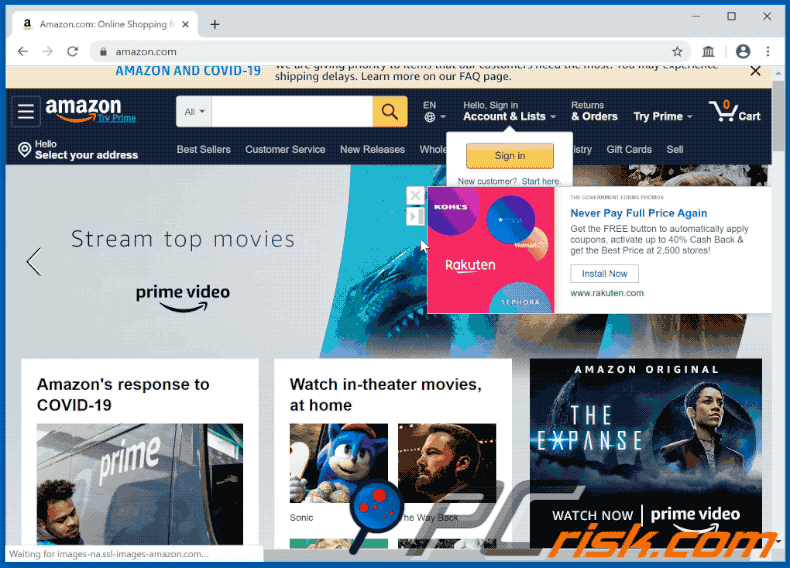Open Chrome profile avatar icon
790x568 pixels.
point(743,51)
